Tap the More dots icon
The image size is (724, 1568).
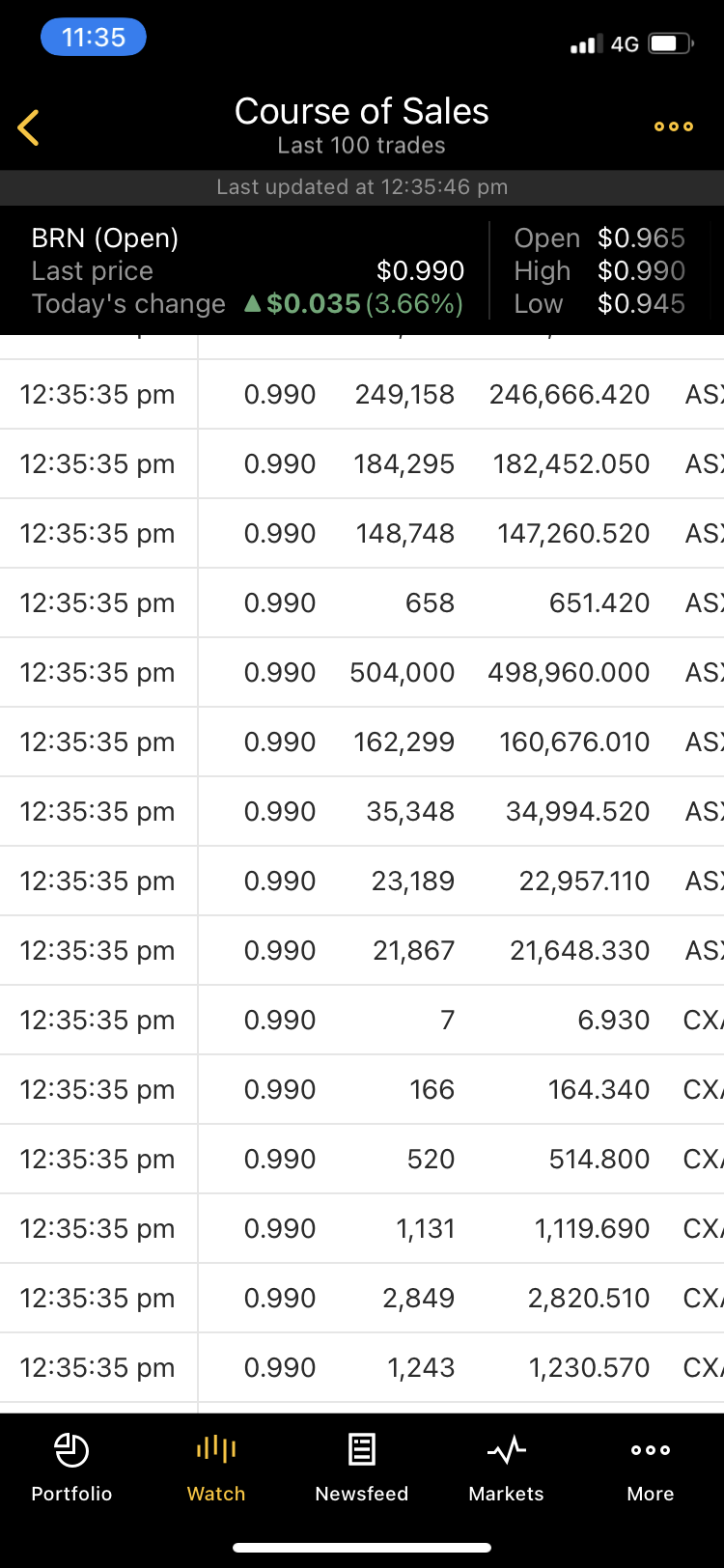[651, 1449]
